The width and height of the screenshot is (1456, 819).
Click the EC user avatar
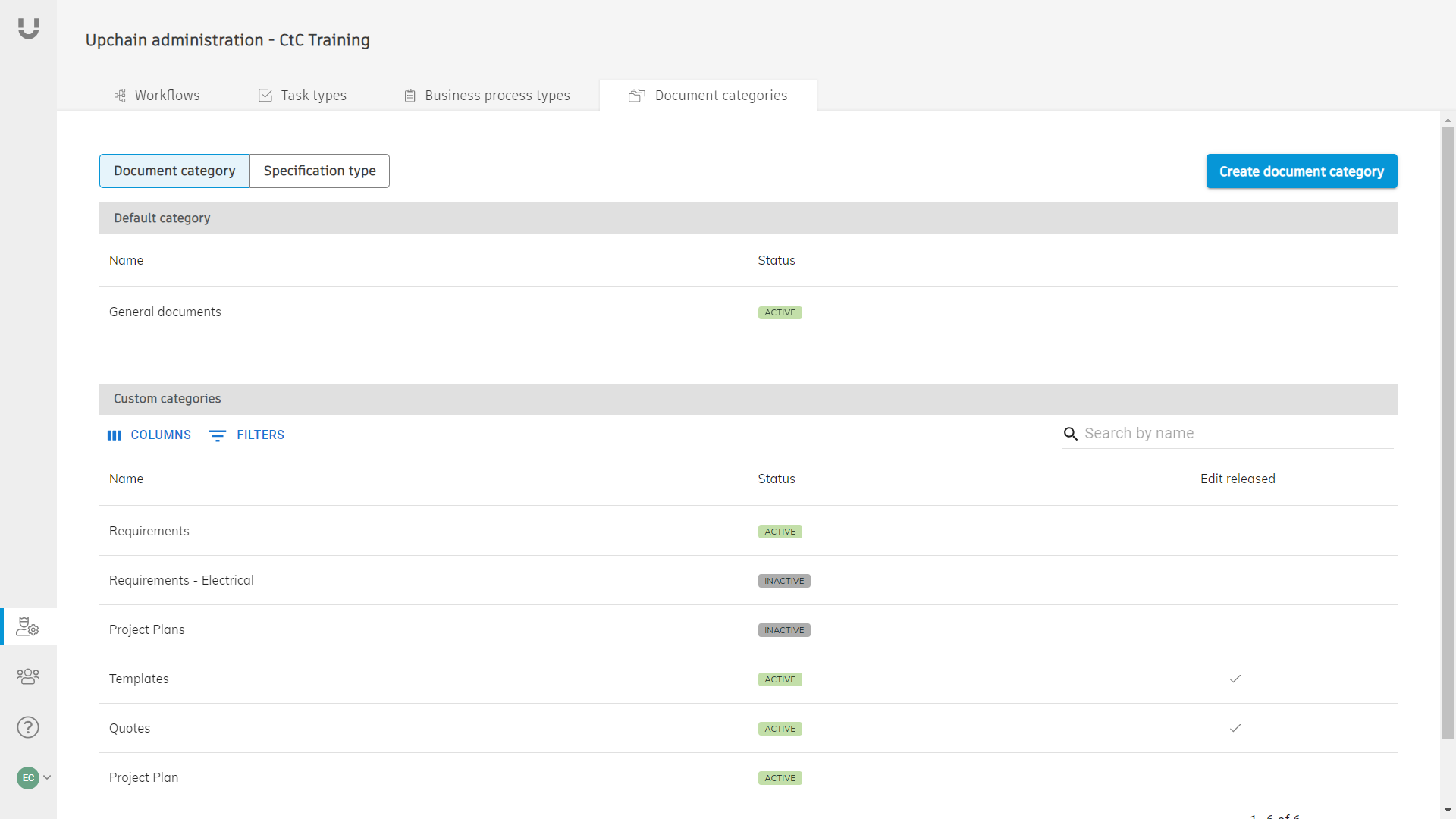coord(28,777)
